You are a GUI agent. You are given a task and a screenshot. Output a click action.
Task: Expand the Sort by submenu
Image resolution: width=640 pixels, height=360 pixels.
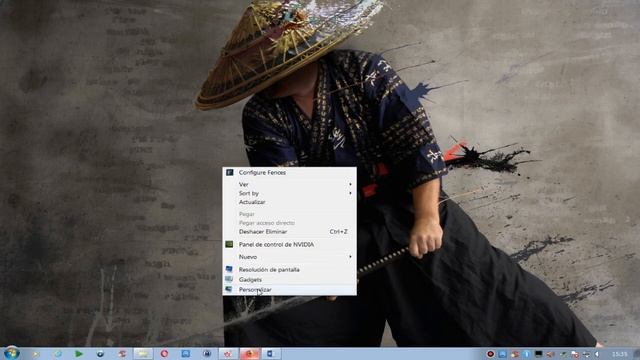[x=289, y=193]
